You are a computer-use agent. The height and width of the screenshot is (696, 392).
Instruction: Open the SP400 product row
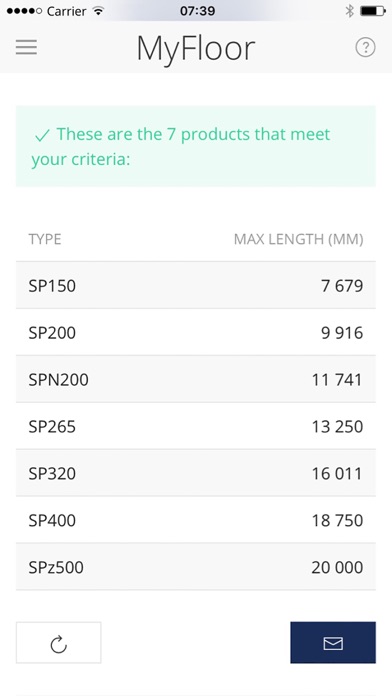(196, 520)
